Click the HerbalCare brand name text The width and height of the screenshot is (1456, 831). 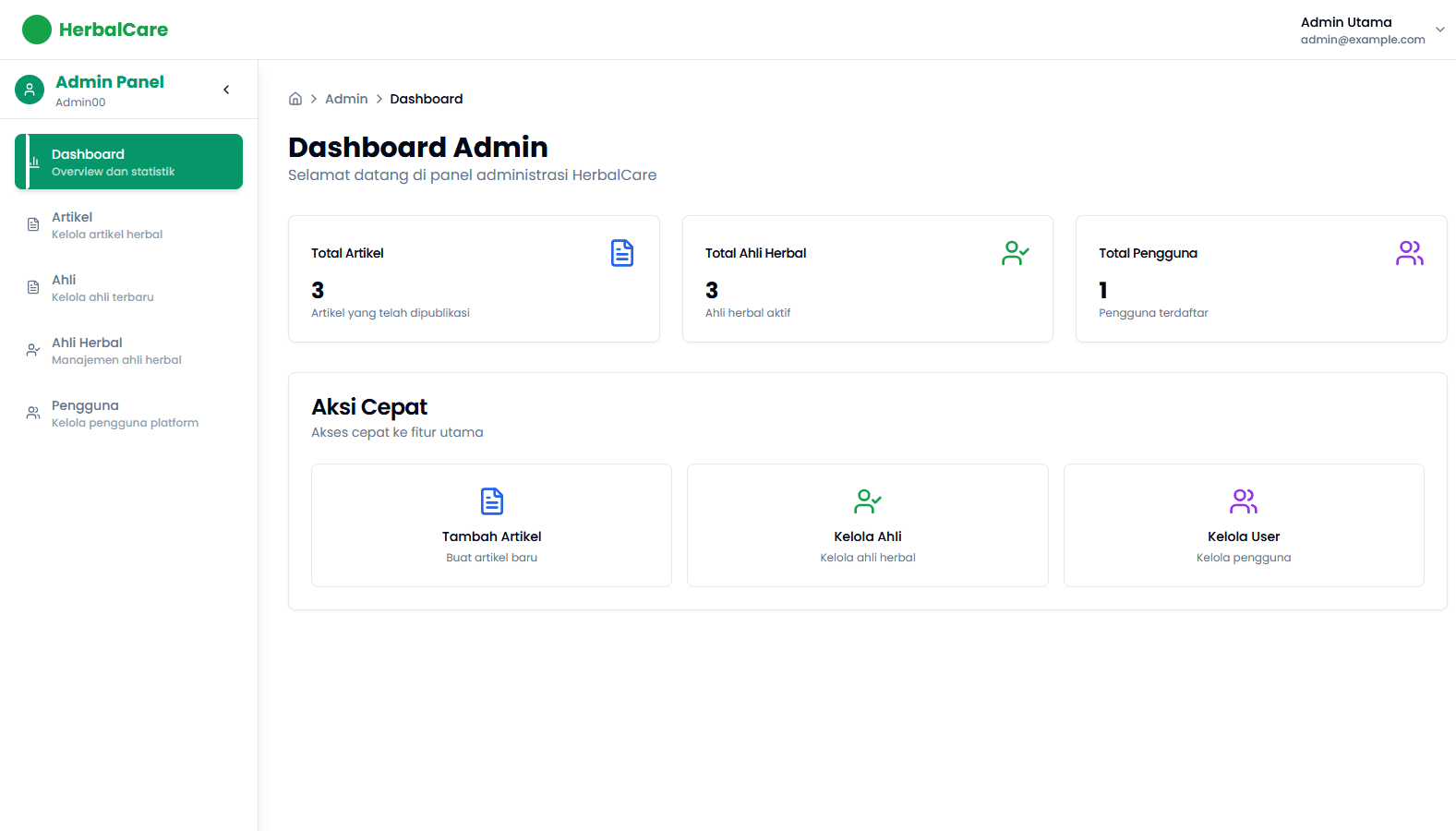pyautogui.click(x=114, y=30)
